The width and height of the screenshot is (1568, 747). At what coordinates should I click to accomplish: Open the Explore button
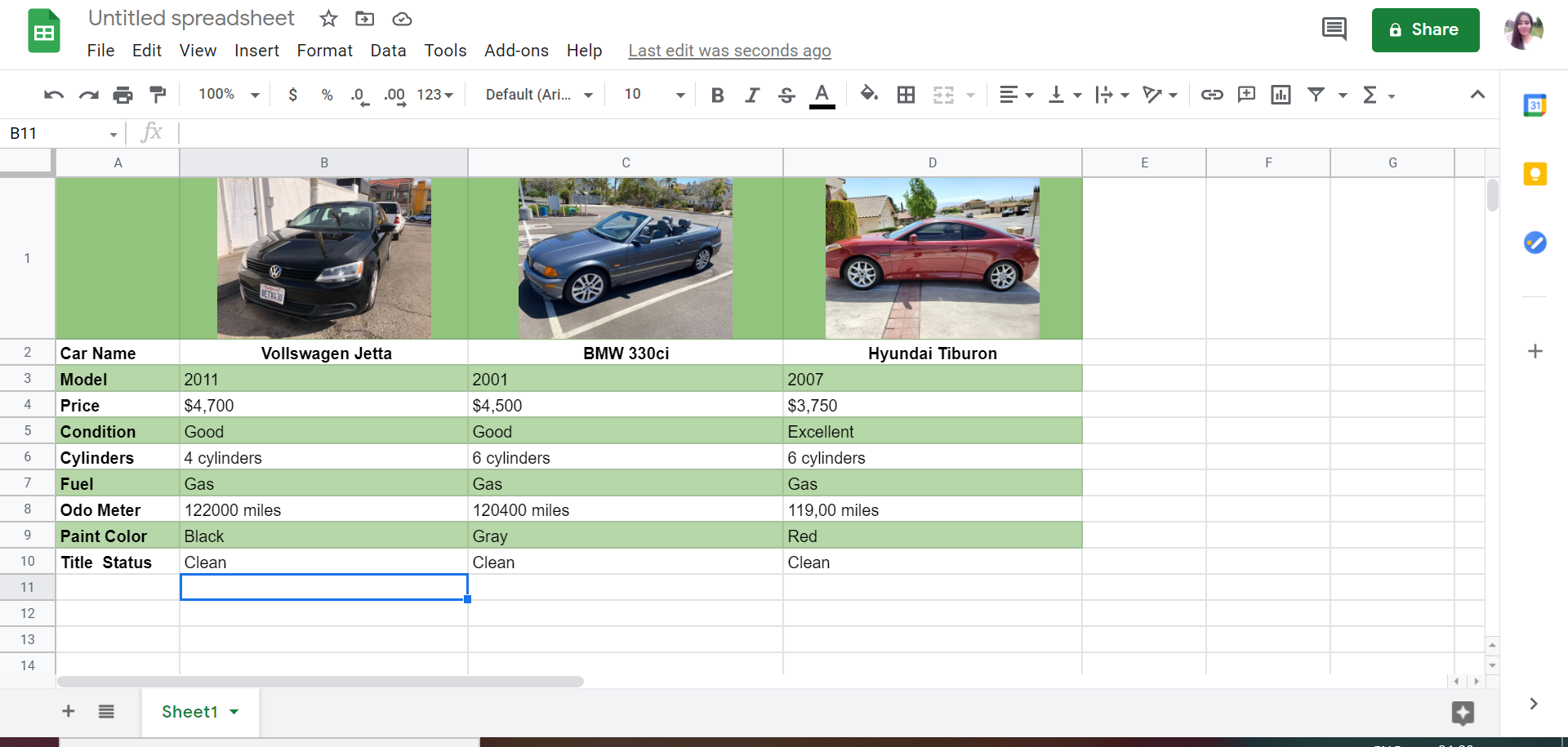(1463, 713)
